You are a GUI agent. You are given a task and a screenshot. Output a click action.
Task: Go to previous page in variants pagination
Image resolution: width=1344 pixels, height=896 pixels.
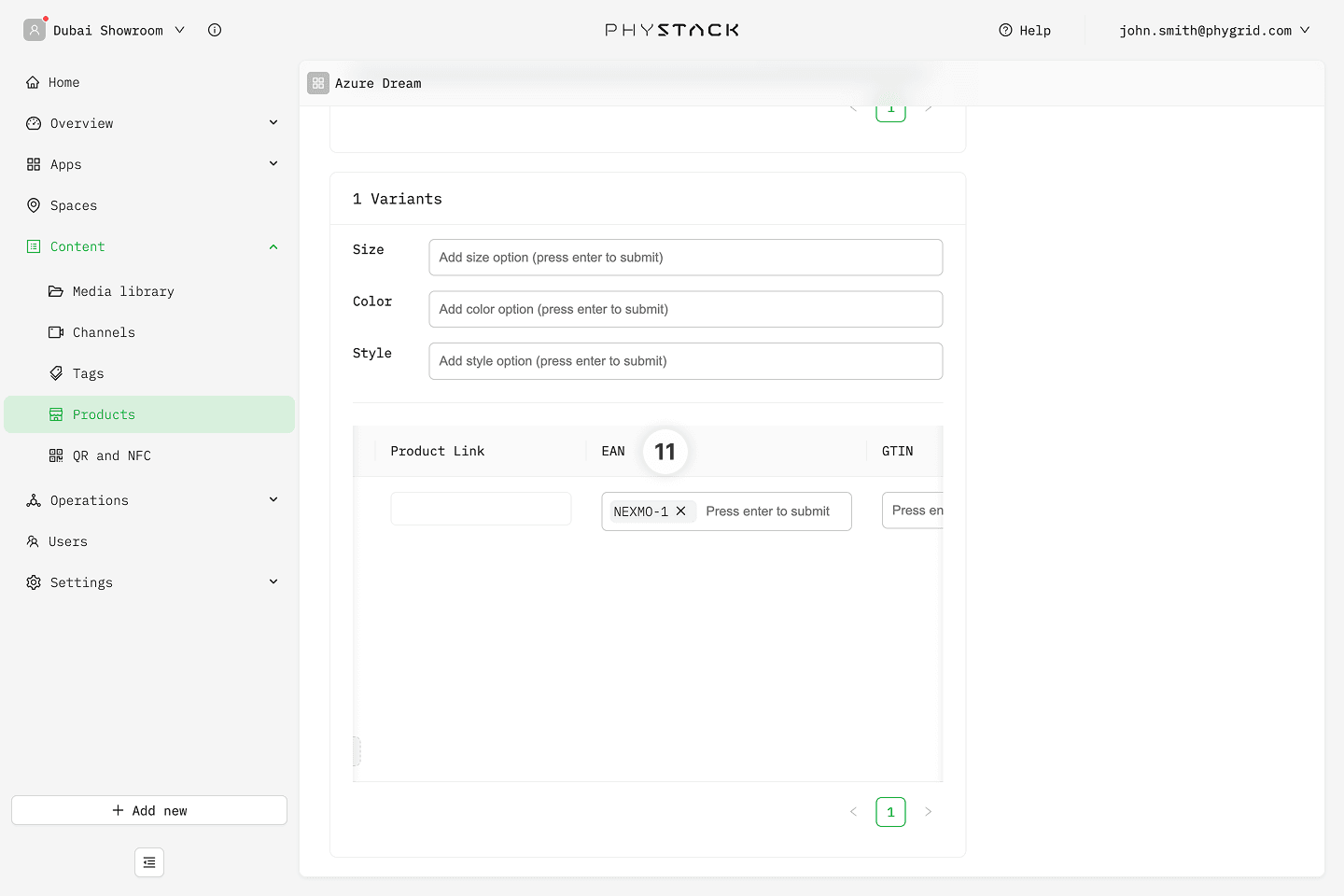click(853, 812)
